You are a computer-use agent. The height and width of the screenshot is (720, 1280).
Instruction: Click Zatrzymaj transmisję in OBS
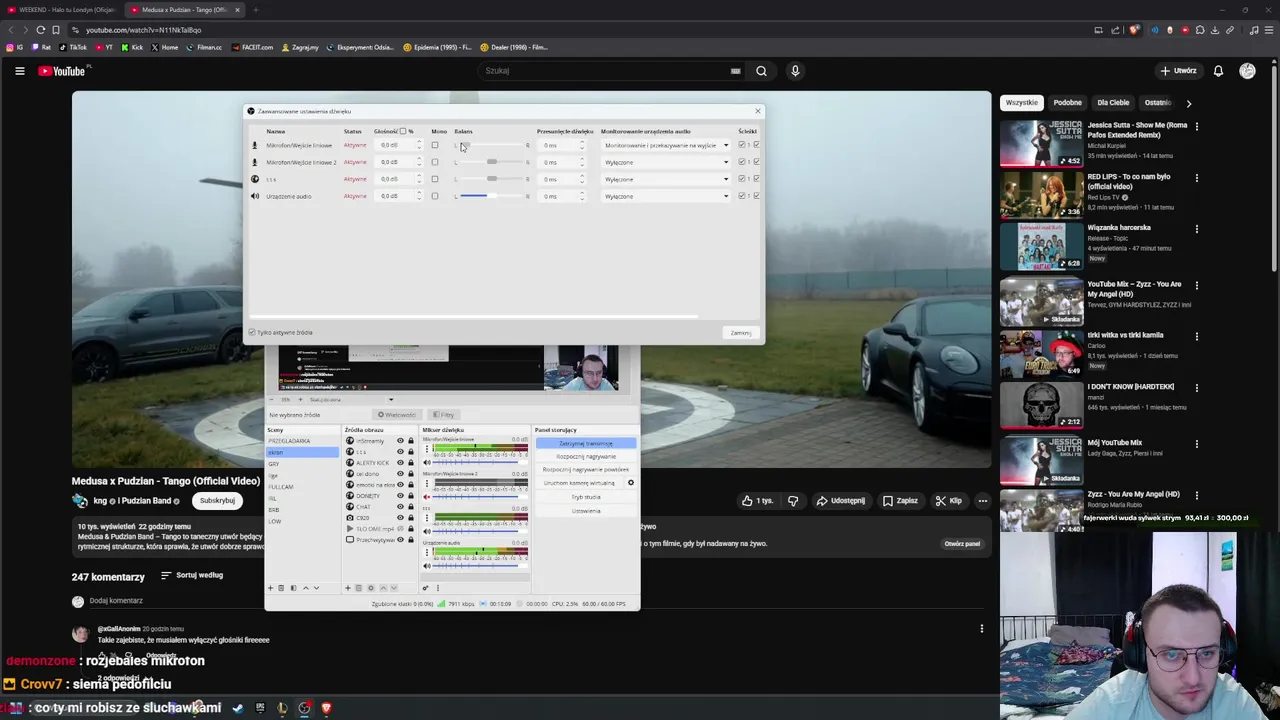point(586,443)
